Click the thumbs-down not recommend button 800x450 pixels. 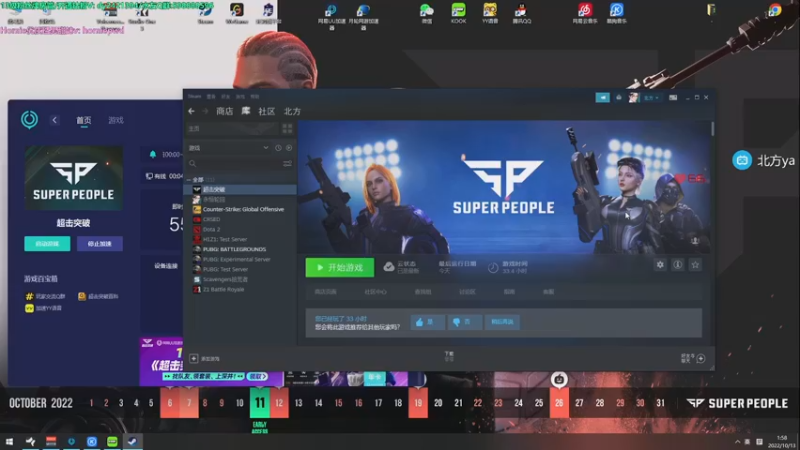coord(464,322)
